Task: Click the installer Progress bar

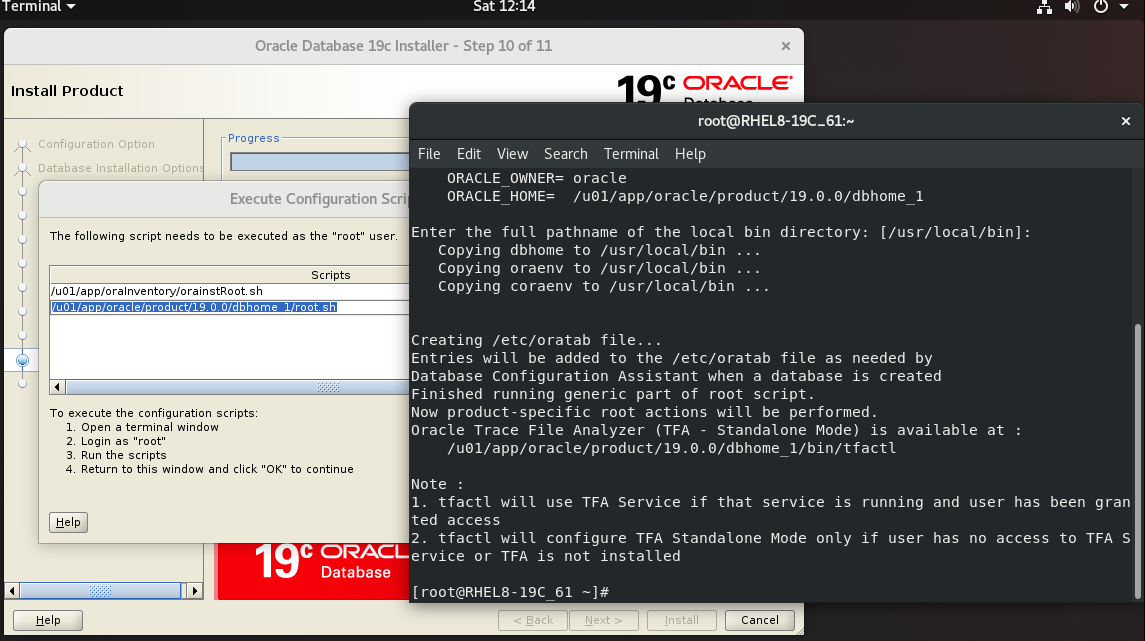Action: point(320,162)
